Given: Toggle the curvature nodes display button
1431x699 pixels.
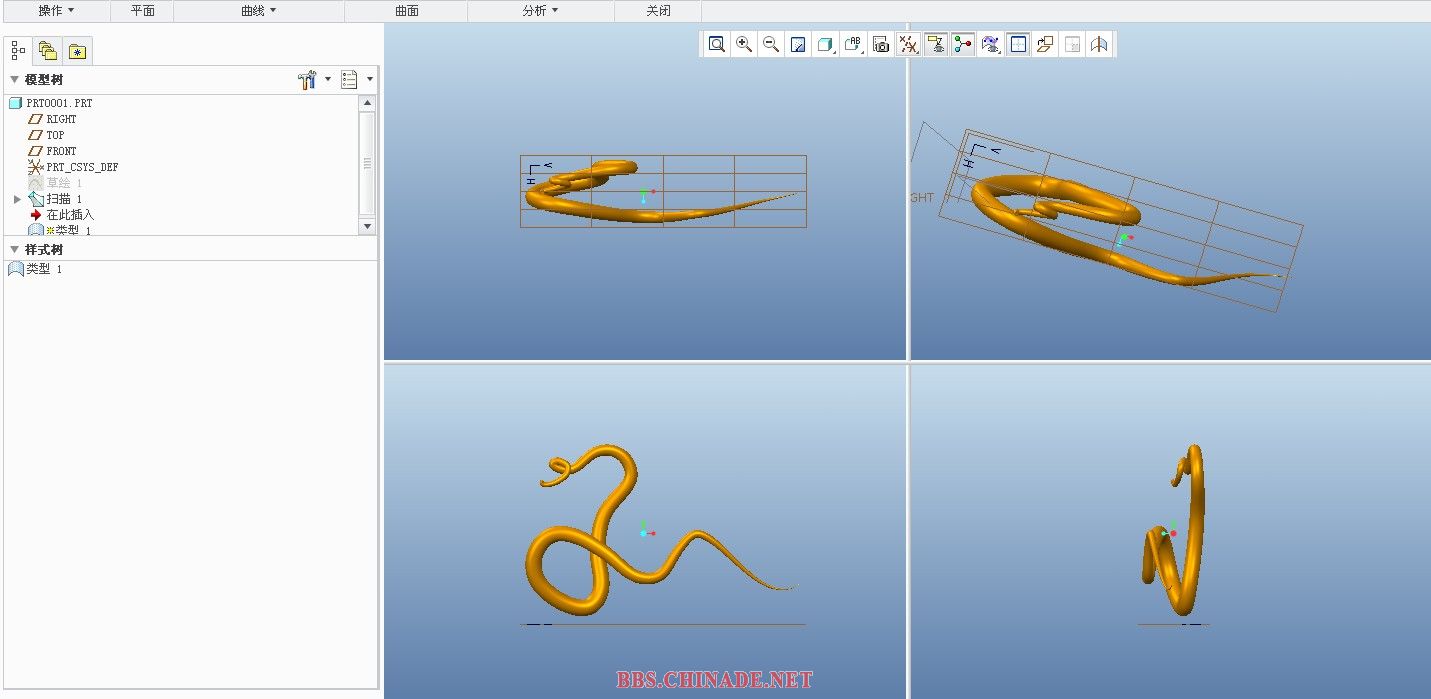Looking at the screenshot, I should tap(963, 44).
